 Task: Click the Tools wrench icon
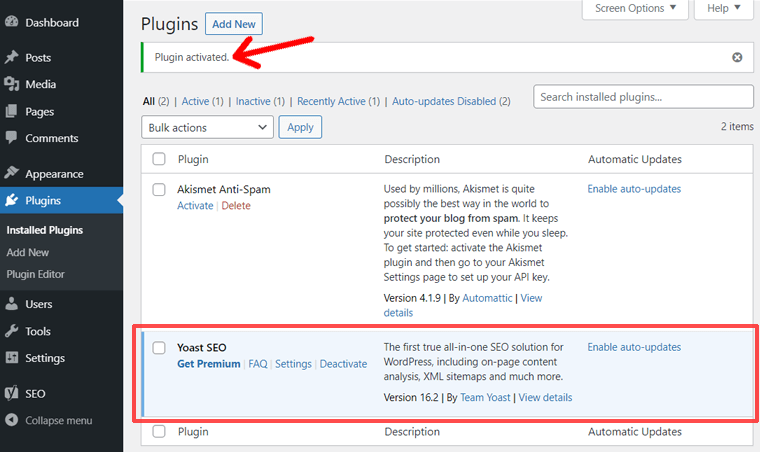coord(12,331)
